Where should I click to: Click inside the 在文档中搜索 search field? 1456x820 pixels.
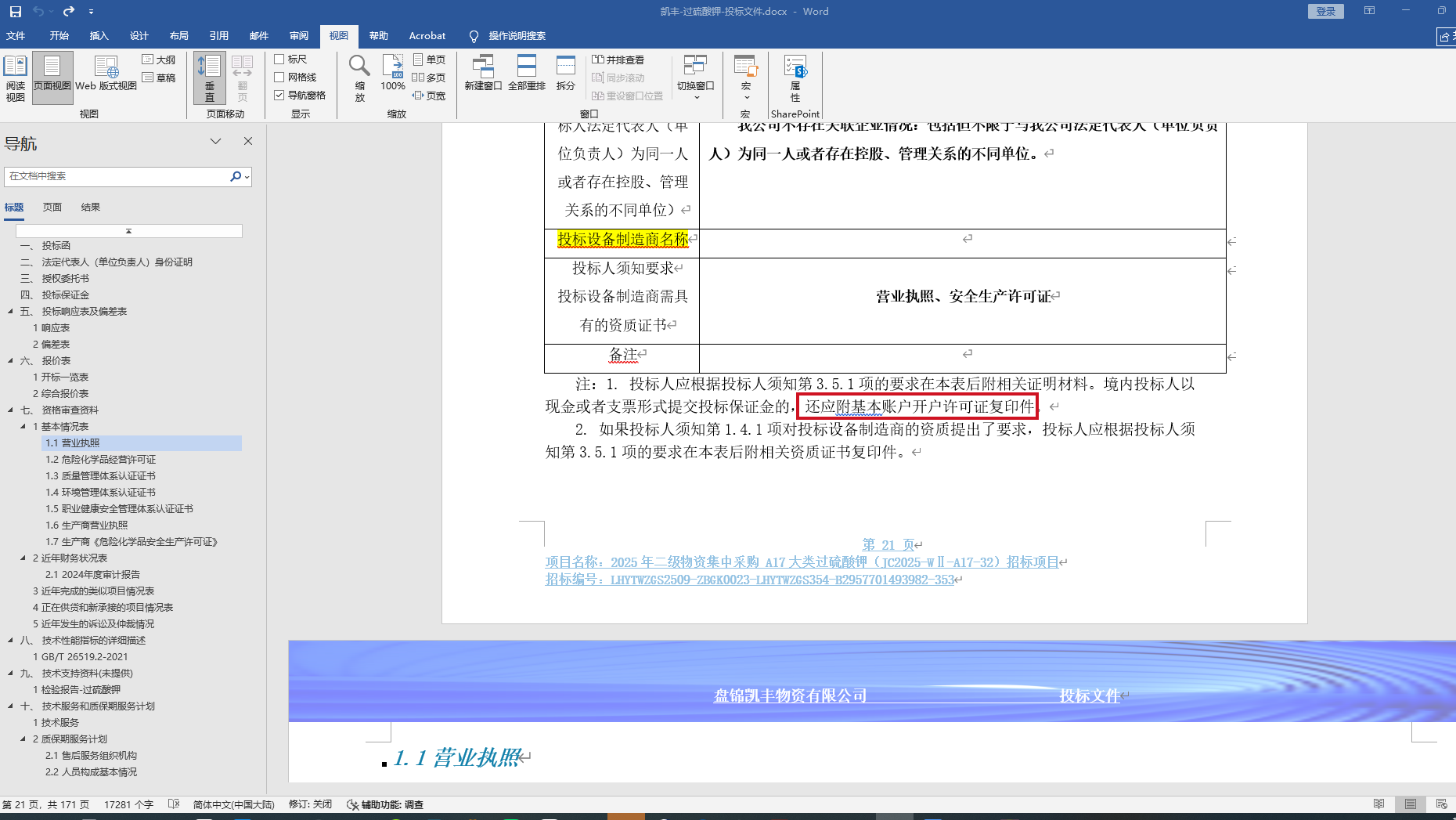(x=117, y=177)
